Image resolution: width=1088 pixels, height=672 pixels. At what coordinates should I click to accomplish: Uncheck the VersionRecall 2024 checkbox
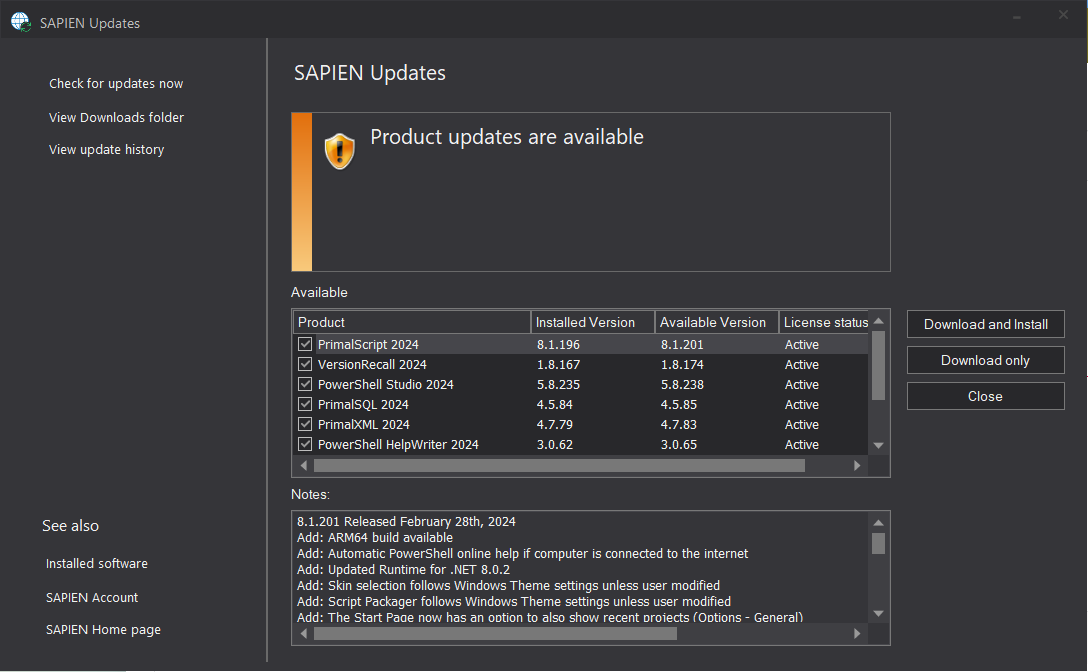point(305,364)
